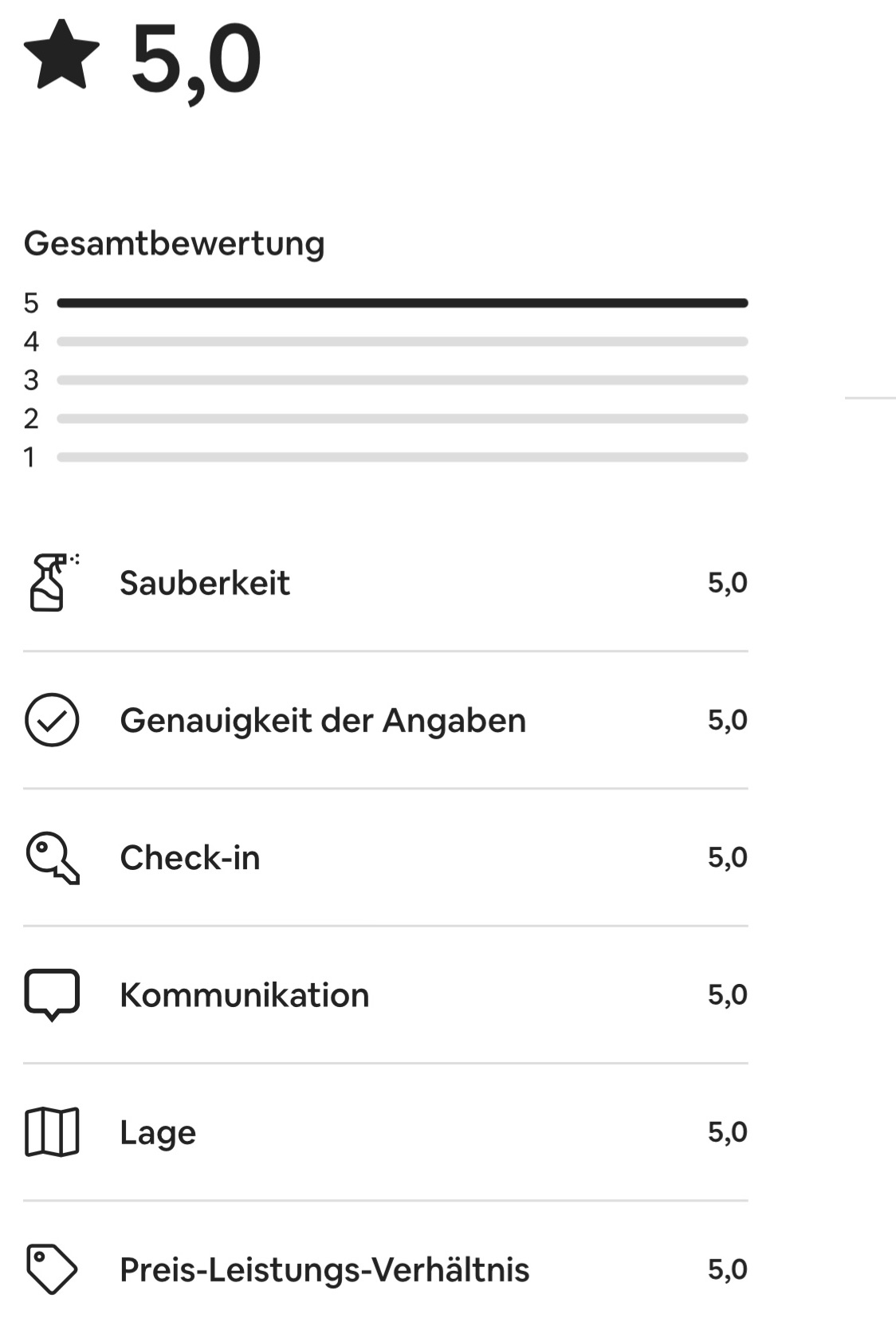Image resolution: width=896 pixels, height=1326 pixels.
Task: Select the 5-star rating bar
Action: (403, 303)
